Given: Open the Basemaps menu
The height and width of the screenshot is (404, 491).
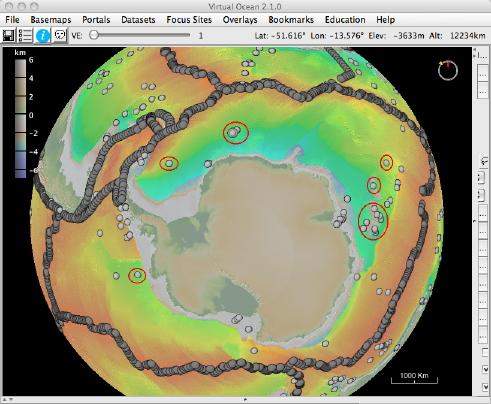Looking at the screenshot, I should (x=51, y=20).
